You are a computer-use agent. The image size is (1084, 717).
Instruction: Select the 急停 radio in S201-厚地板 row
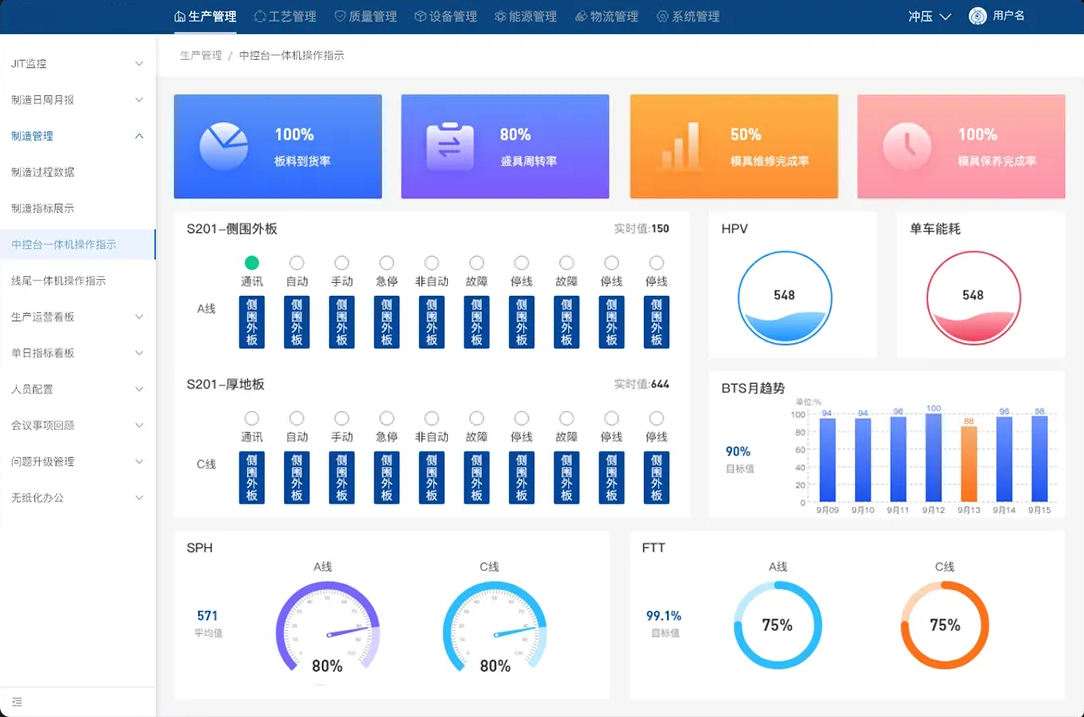click(x=387, y=418)
